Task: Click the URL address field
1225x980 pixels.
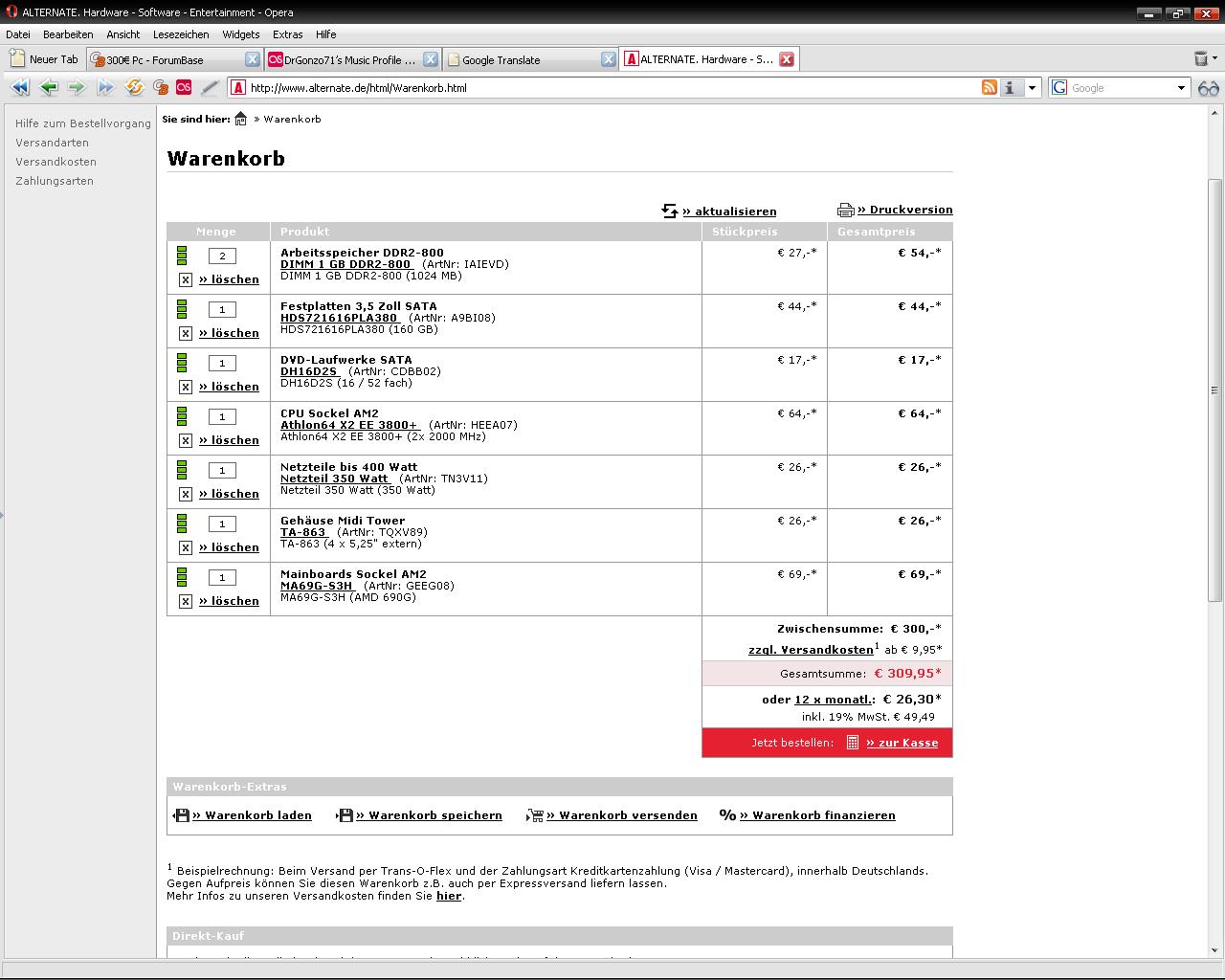Action: pos(612,87)
